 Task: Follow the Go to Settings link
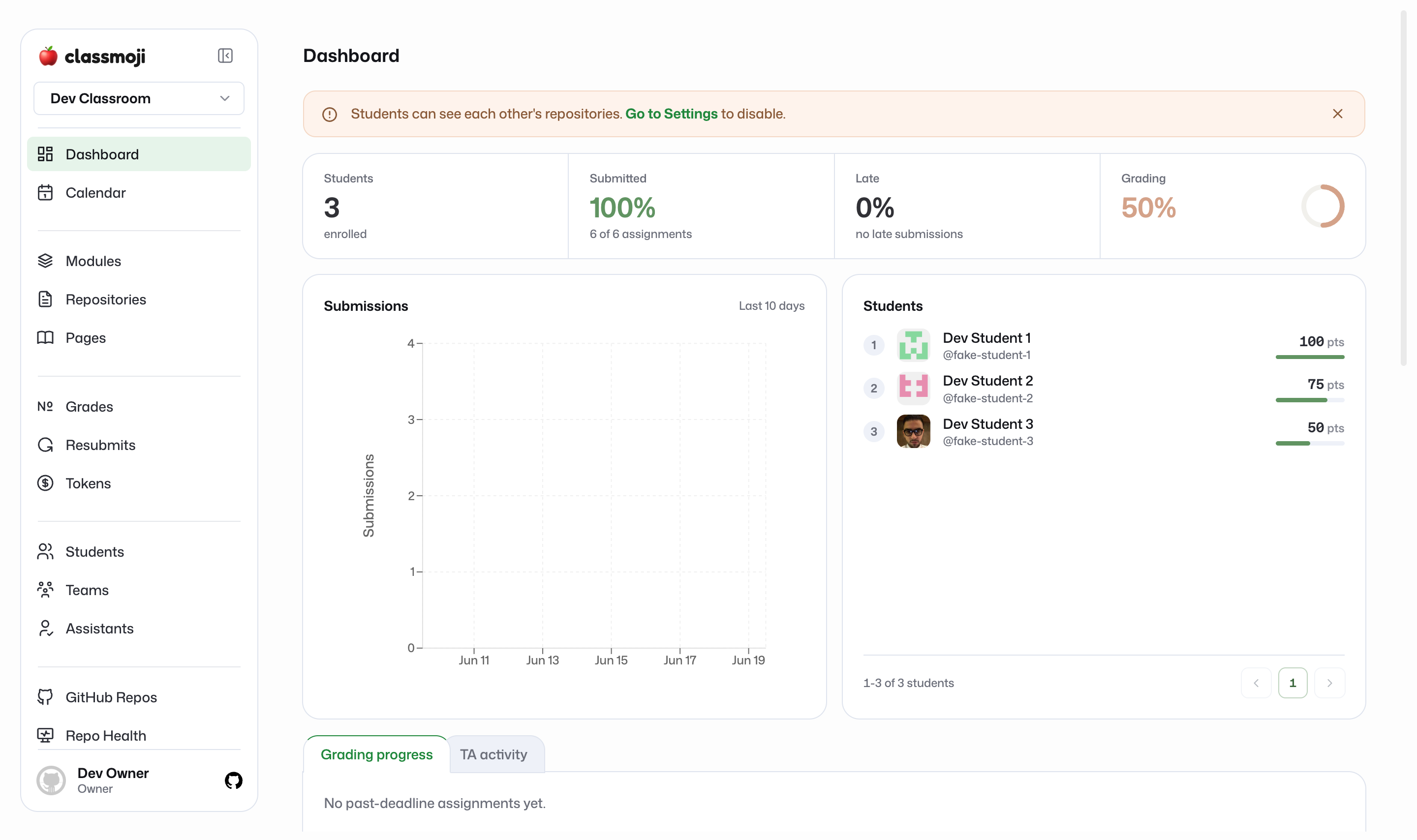pyautogui.click(x=672, y=114)
